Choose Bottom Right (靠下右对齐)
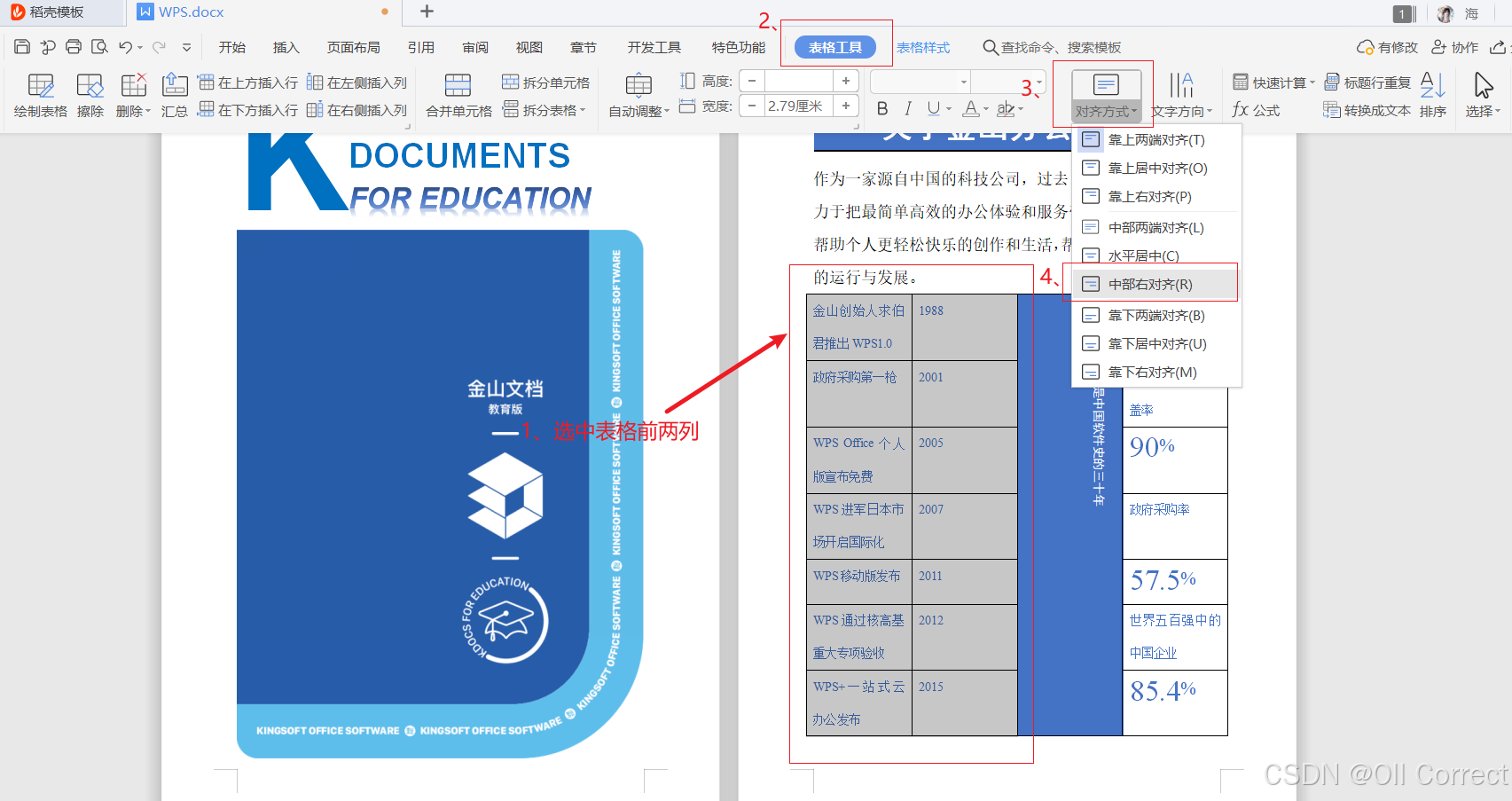 click(x=1156, y=372)
